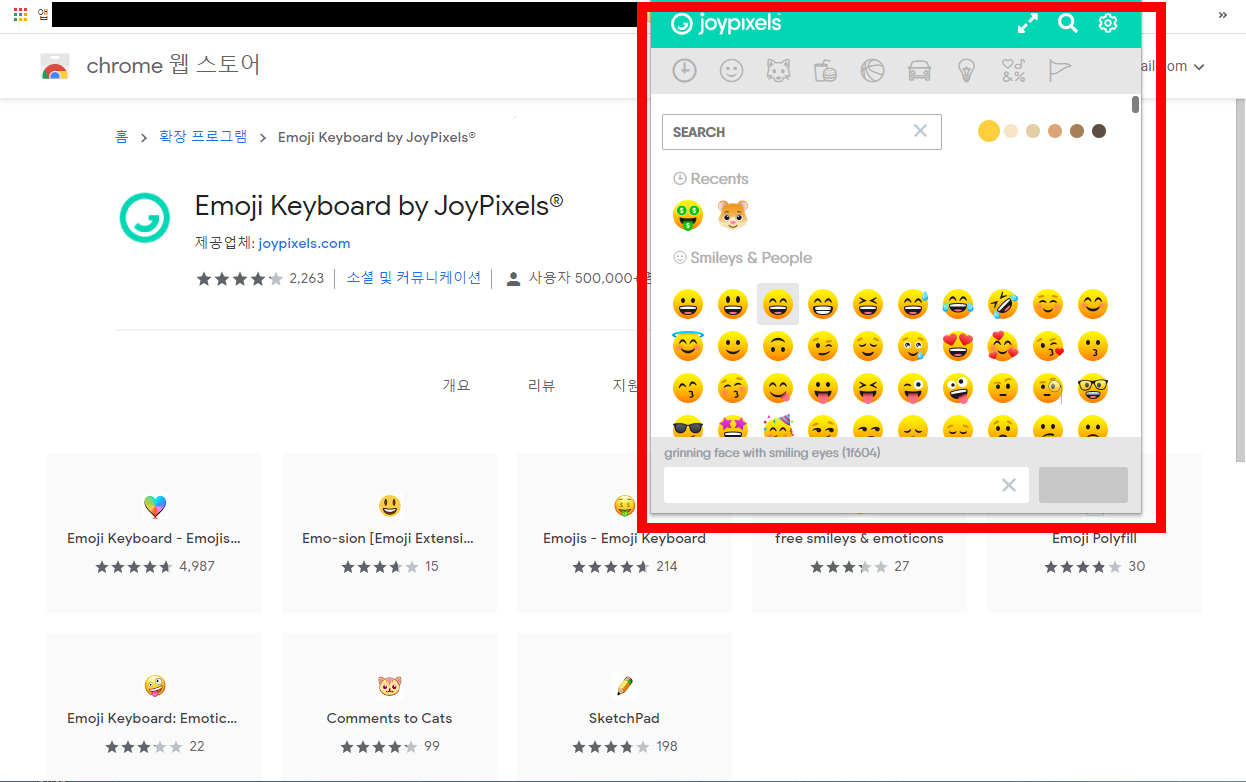The width and height of the screenshot is (1246, 782).
Task: Pick the highlighted grinning face with smiling eyes
Action: (x=778, y=304)
